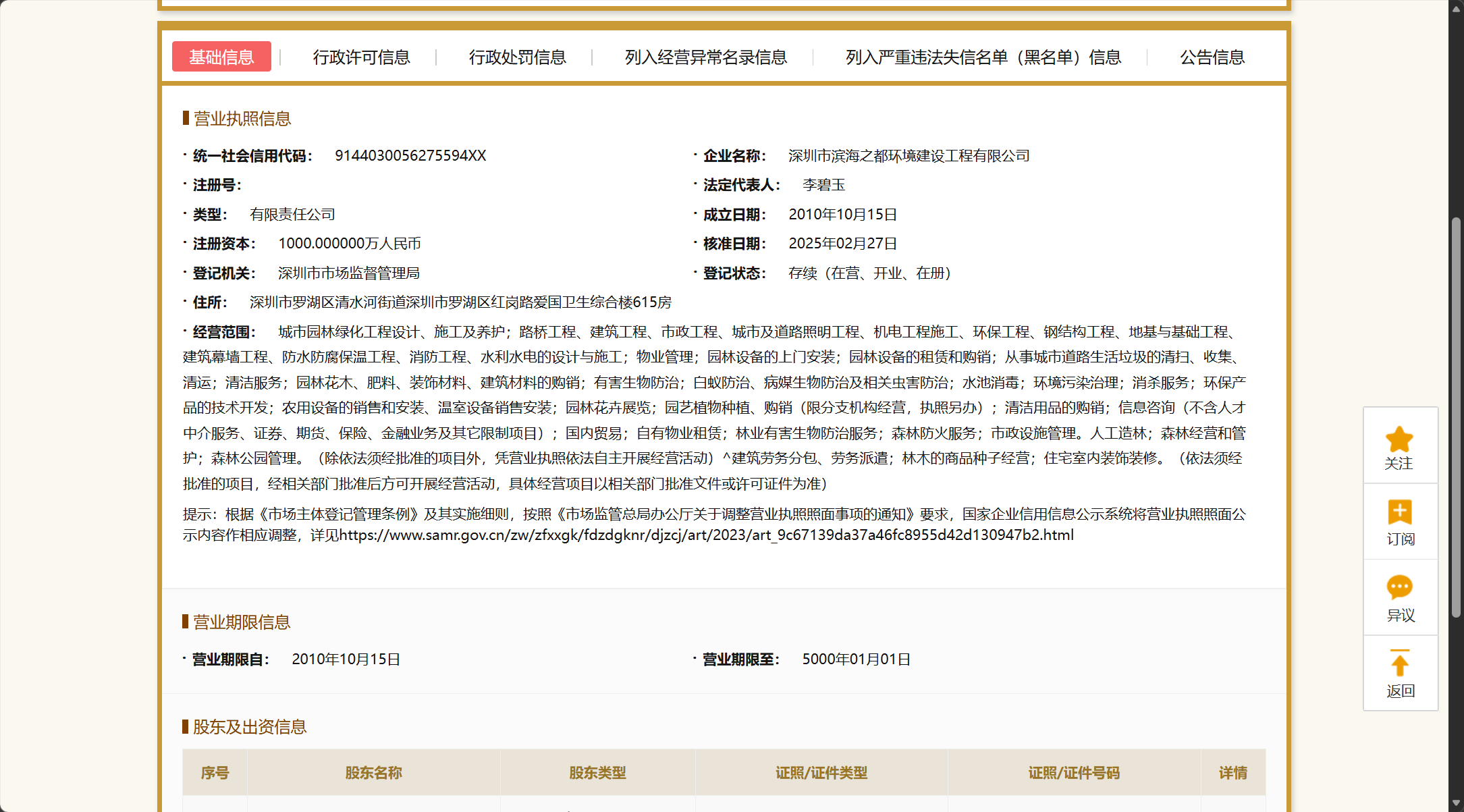
Task: Switch to the 行政许可信息 tab
Action: coord(361,57)
